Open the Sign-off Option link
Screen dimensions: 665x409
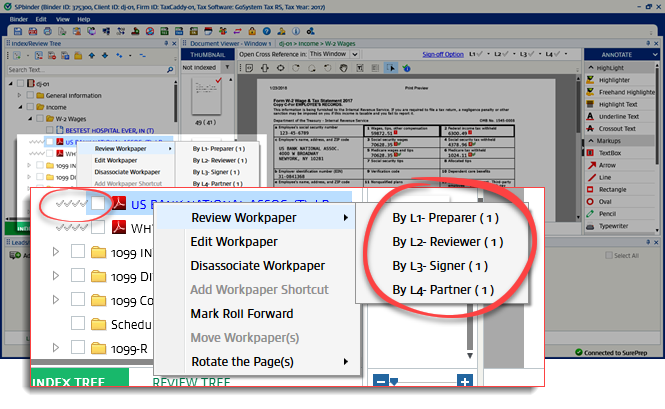[x=443, y=54]
